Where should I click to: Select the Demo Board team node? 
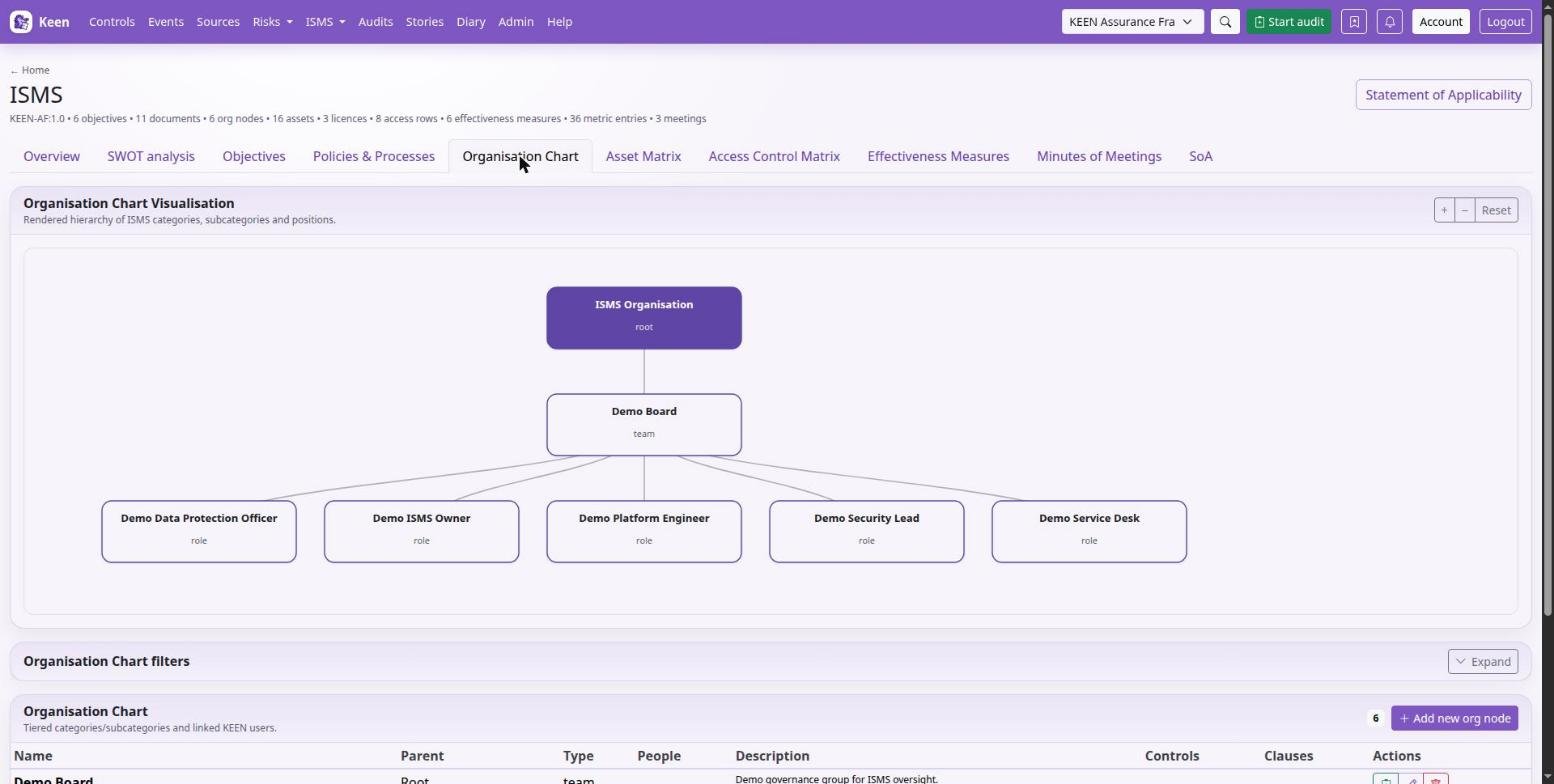[644, 425]
